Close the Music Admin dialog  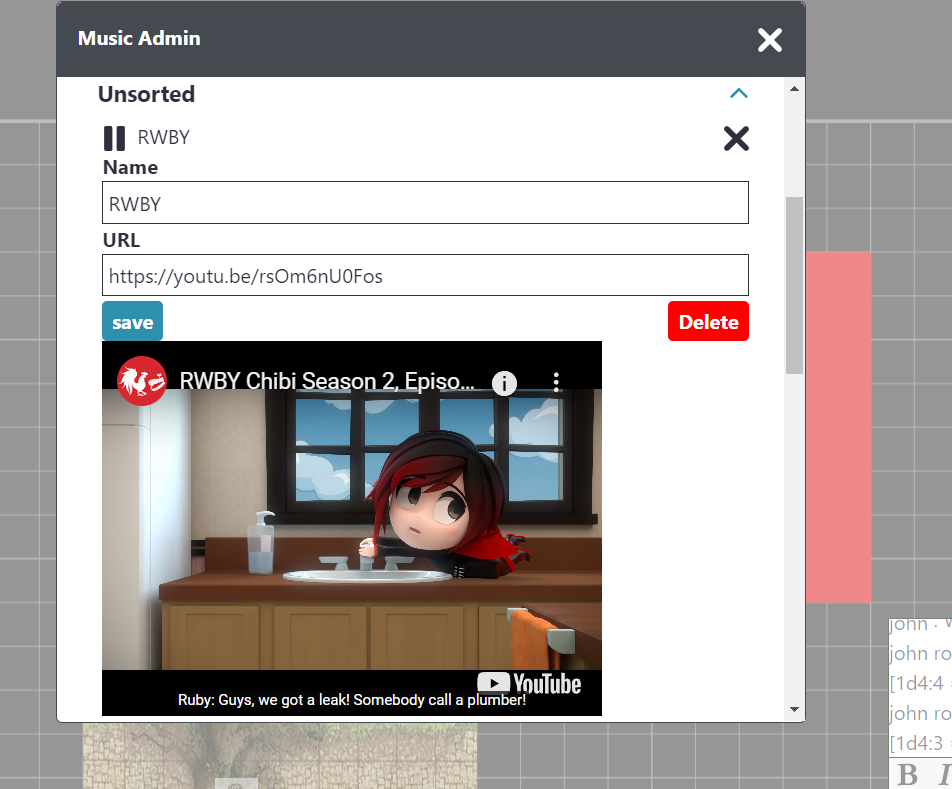769,40
